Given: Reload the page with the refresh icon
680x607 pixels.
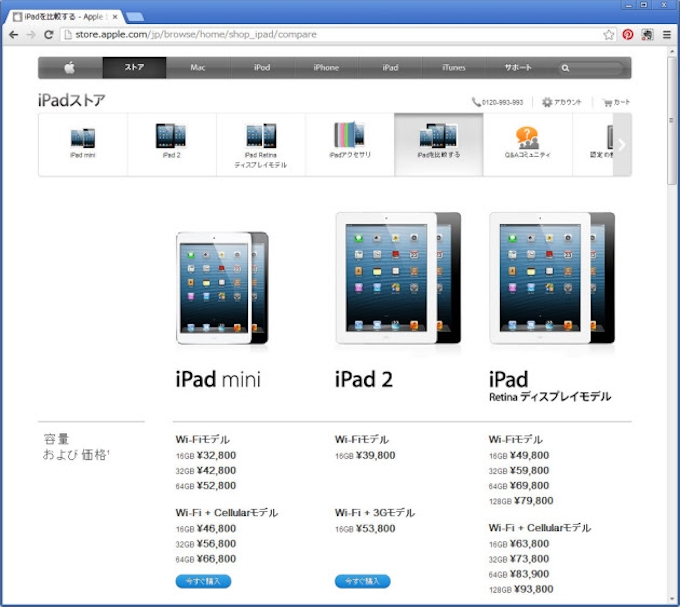Looking at the screenshot, I should pos(47,34).
